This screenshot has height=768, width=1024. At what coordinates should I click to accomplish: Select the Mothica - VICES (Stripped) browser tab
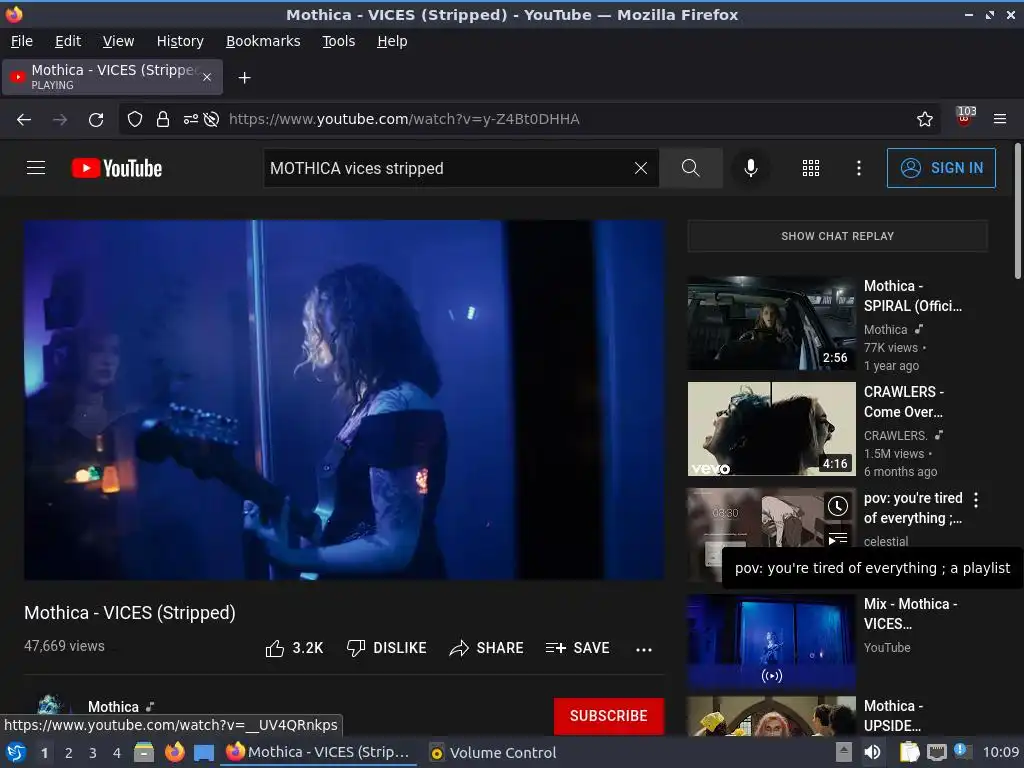(113, 77)
